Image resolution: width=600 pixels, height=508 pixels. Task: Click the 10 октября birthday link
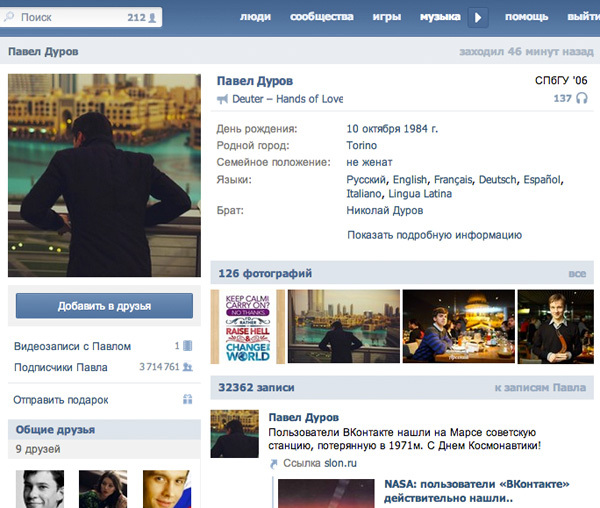tap(373, 129)
